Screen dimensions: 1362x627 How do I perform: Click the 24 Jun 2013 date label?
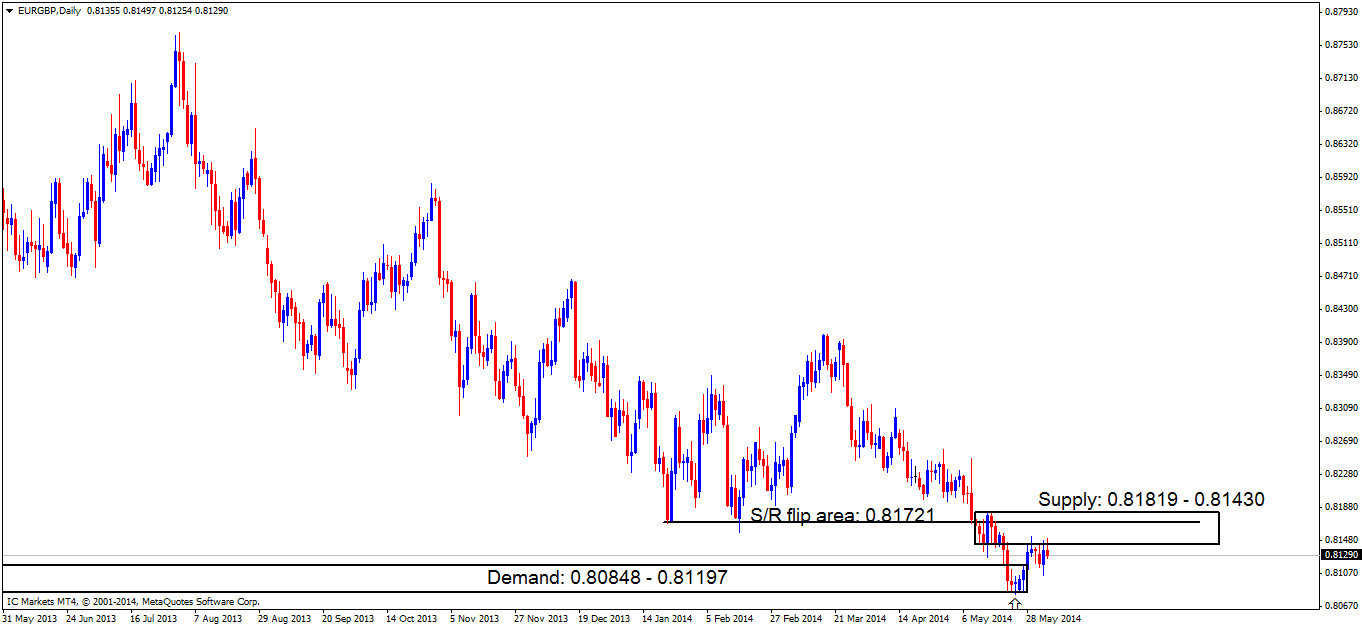pyautogui.click(x=92, y=619)
